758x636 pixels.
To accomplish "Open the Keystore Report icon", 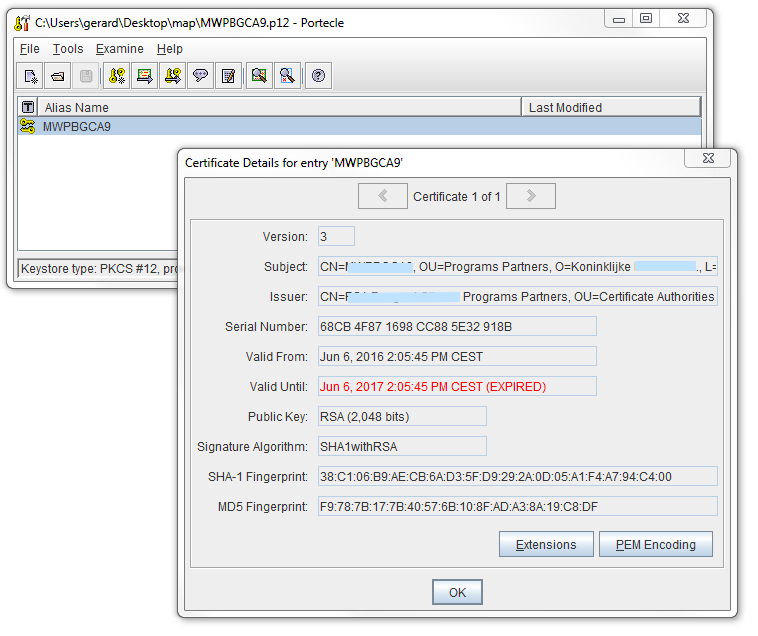I will point(229,76).
